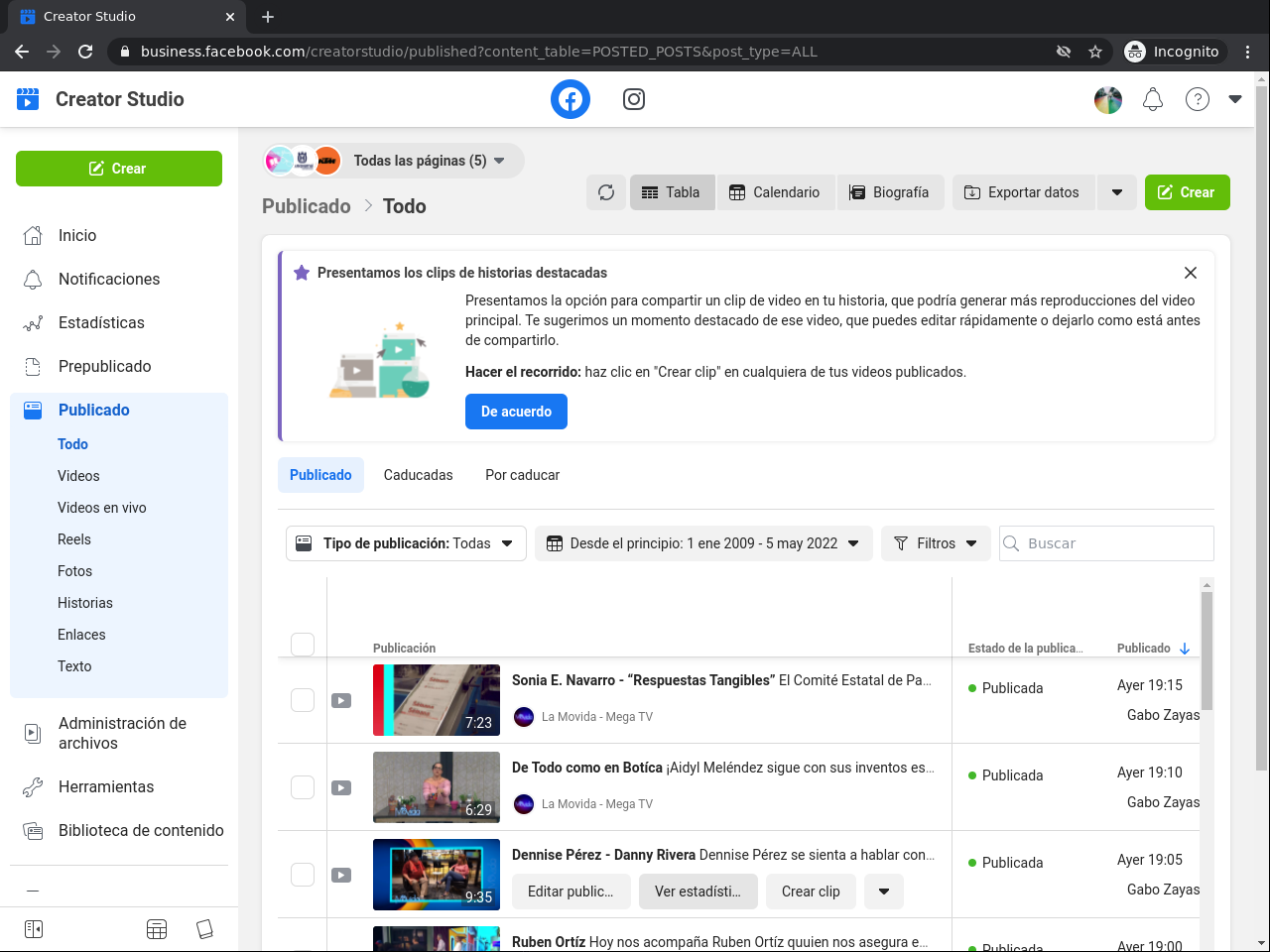Click the De acuerdo button
Screen dimensions: 1270x952
[516, 412]
